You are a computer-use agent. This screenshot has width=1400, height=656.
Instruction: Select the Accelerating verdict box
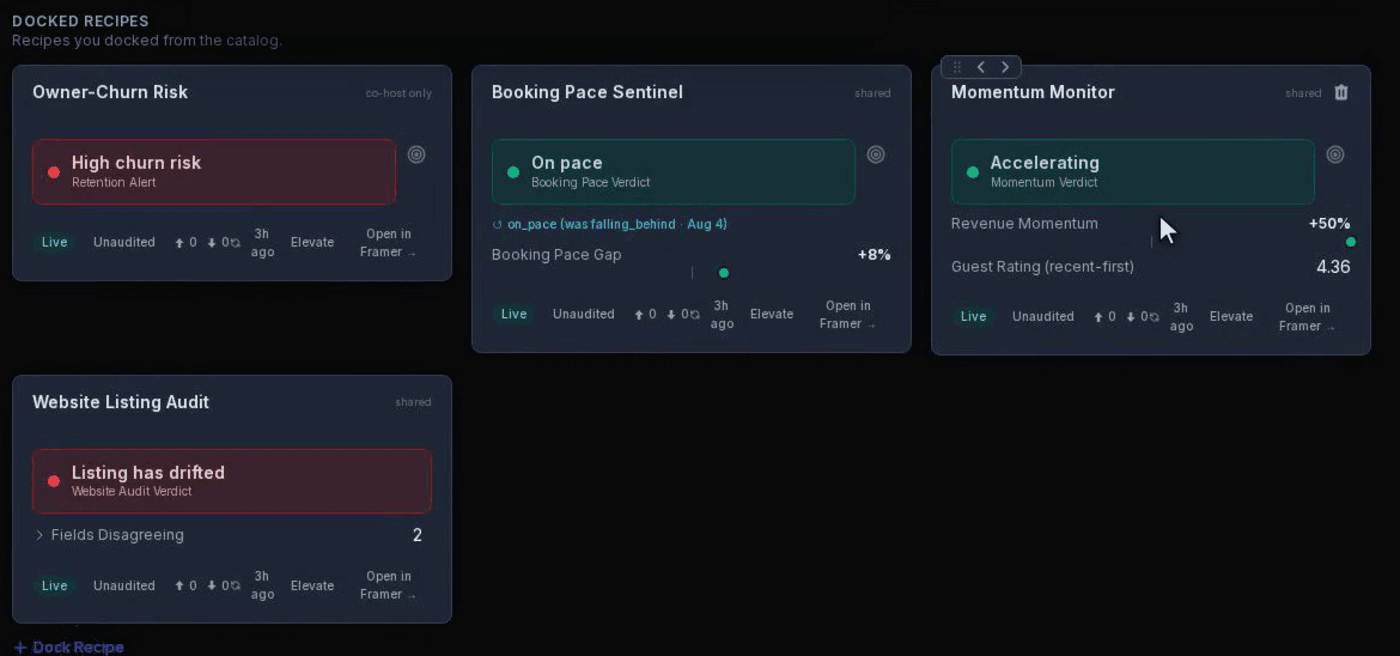point(1132,172)
